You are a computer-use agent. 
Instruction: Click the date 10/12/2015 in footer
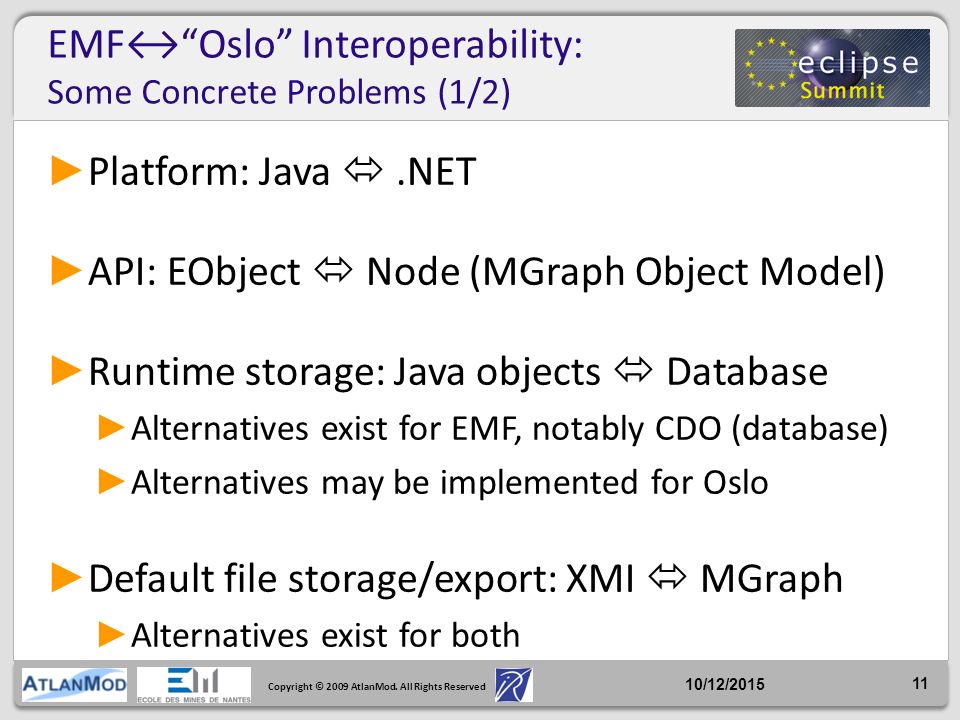(725, 684)
